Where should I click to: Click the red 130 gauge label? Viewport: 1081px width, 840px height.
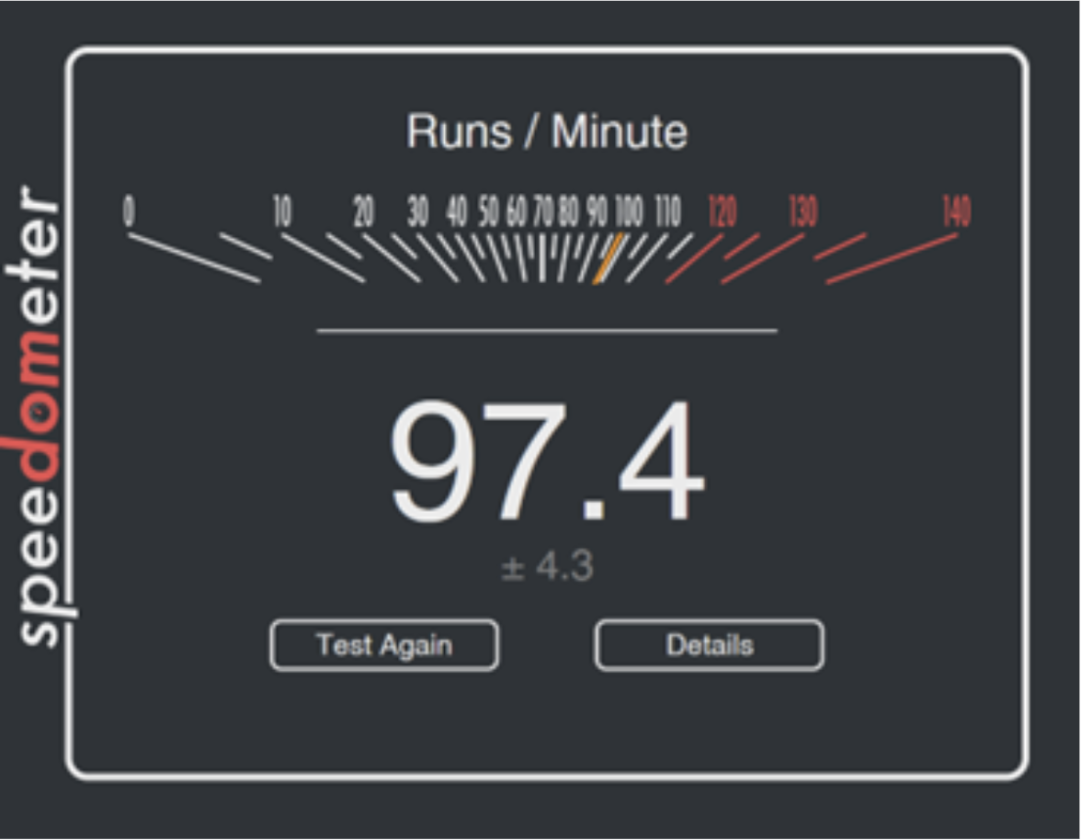[802, 212]
